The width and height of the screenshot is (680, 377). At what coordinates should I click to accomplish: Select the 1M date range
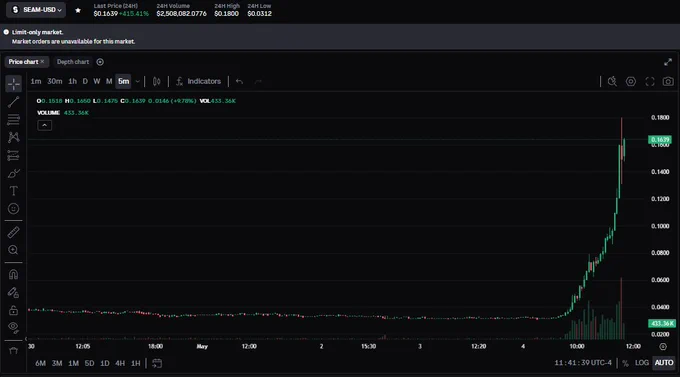coord(73,363)
